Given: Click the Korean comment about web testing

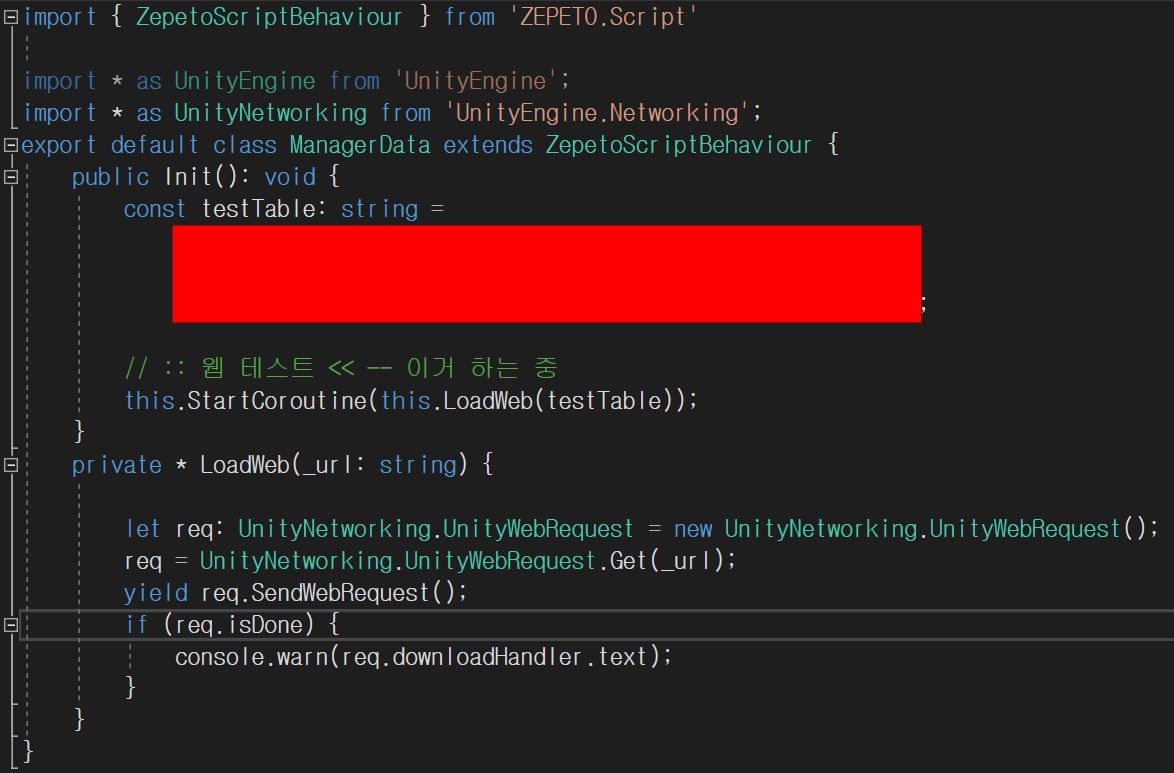Looking at the screenshot, I should tap(340, 368).
